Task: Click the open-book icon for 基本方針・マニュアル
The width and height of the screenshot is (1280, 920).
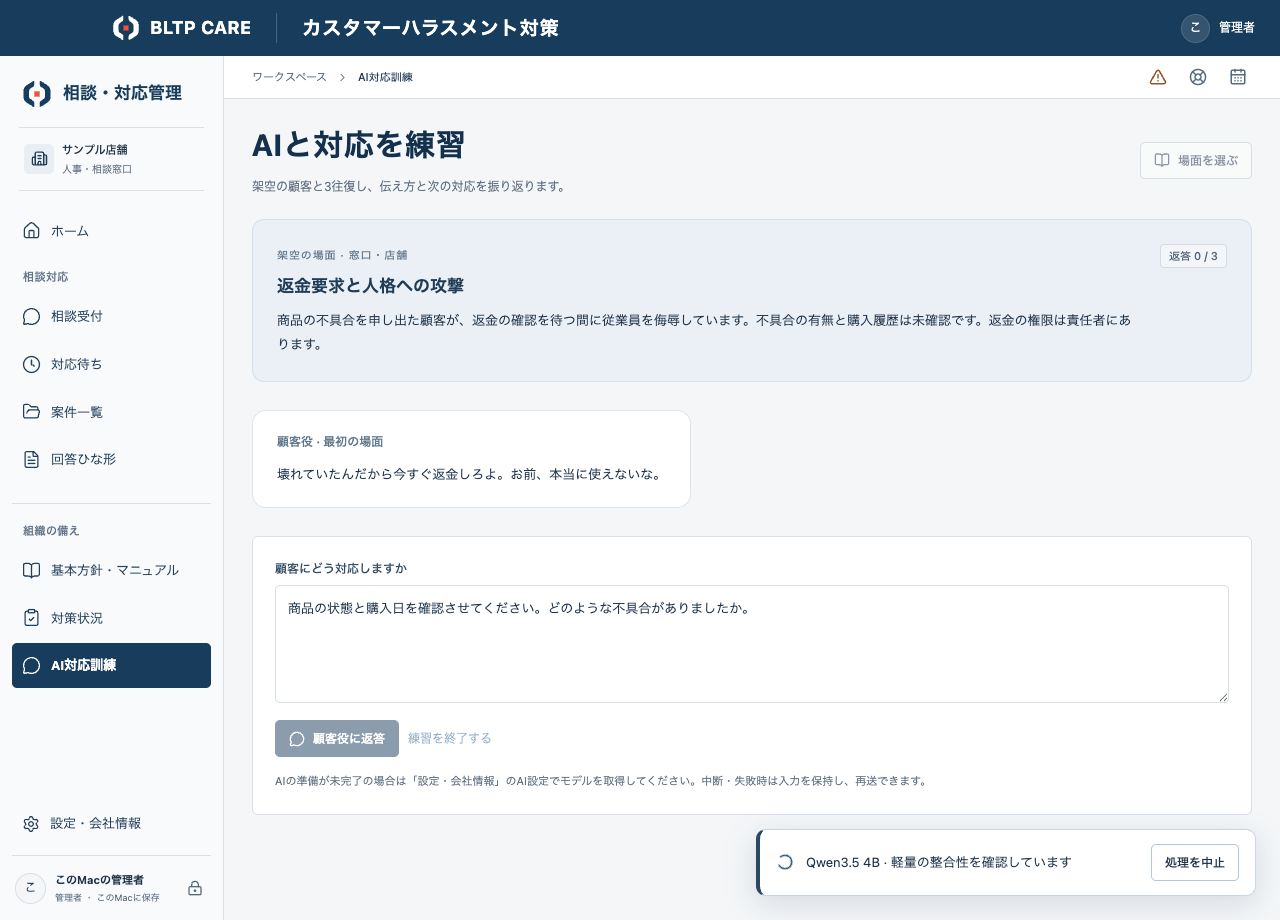Action: 31,570
